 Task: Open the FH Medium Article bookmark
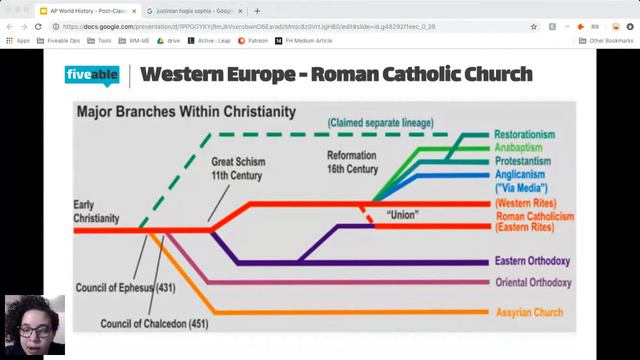[304, 41]
